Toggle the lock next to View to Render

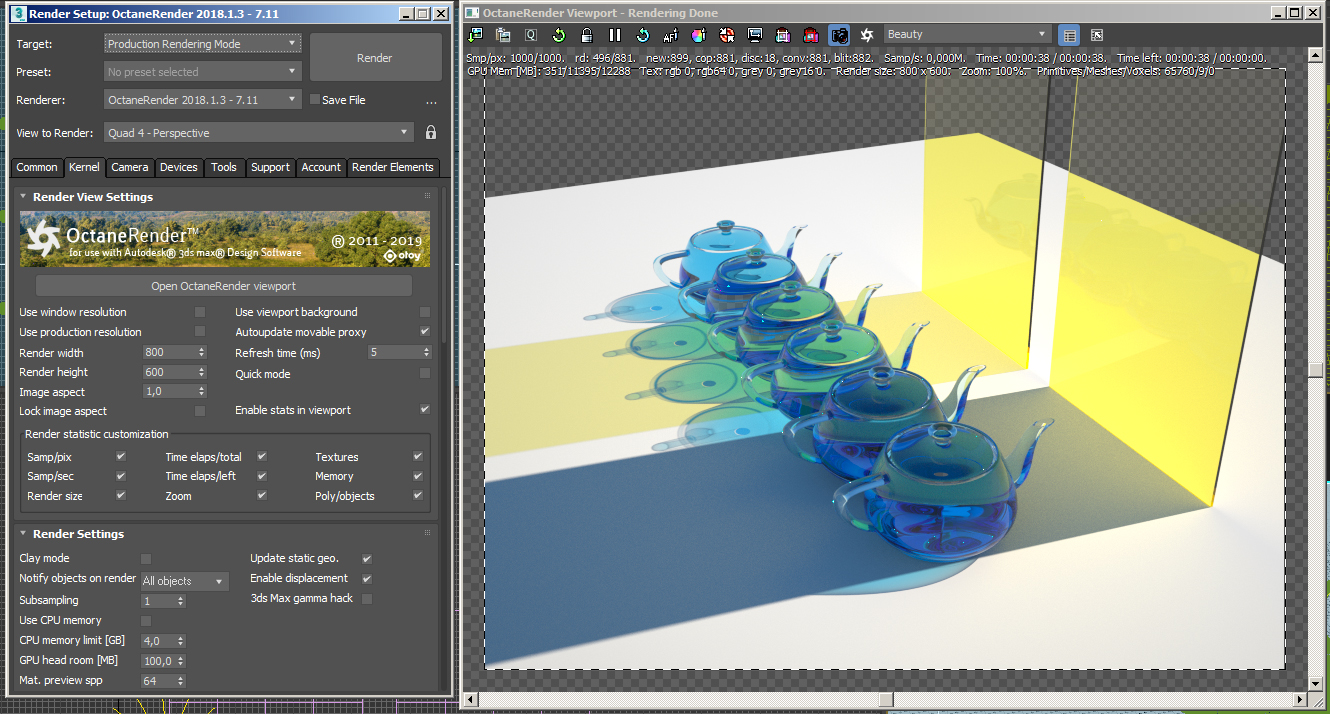pos(431,132)
